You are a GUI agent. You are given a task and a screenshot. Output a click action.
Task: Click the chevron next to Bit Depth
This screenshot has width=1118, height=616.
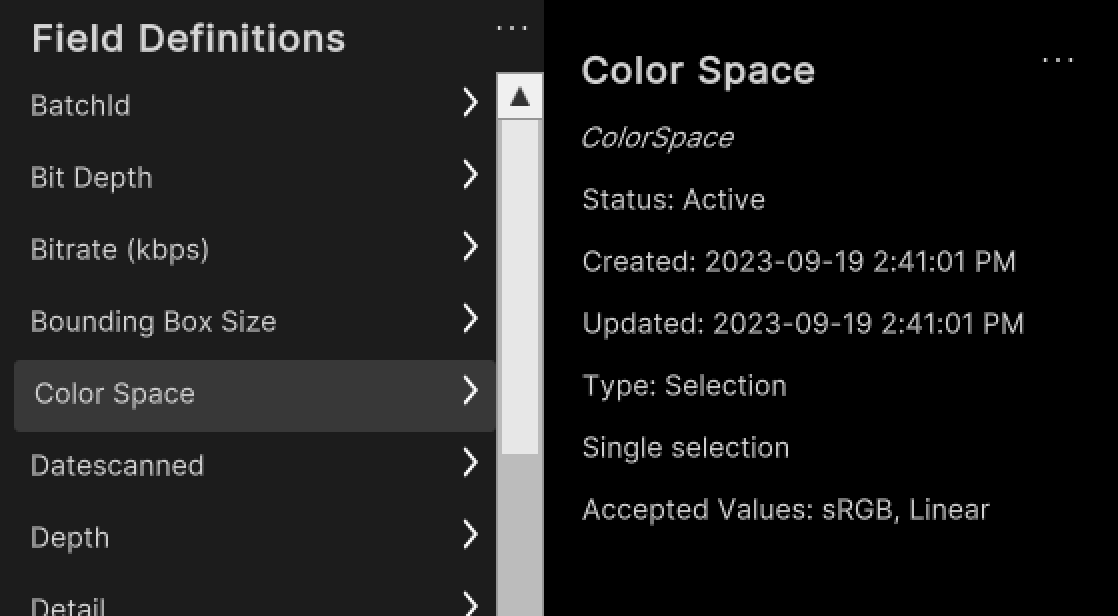click(469, 175)
